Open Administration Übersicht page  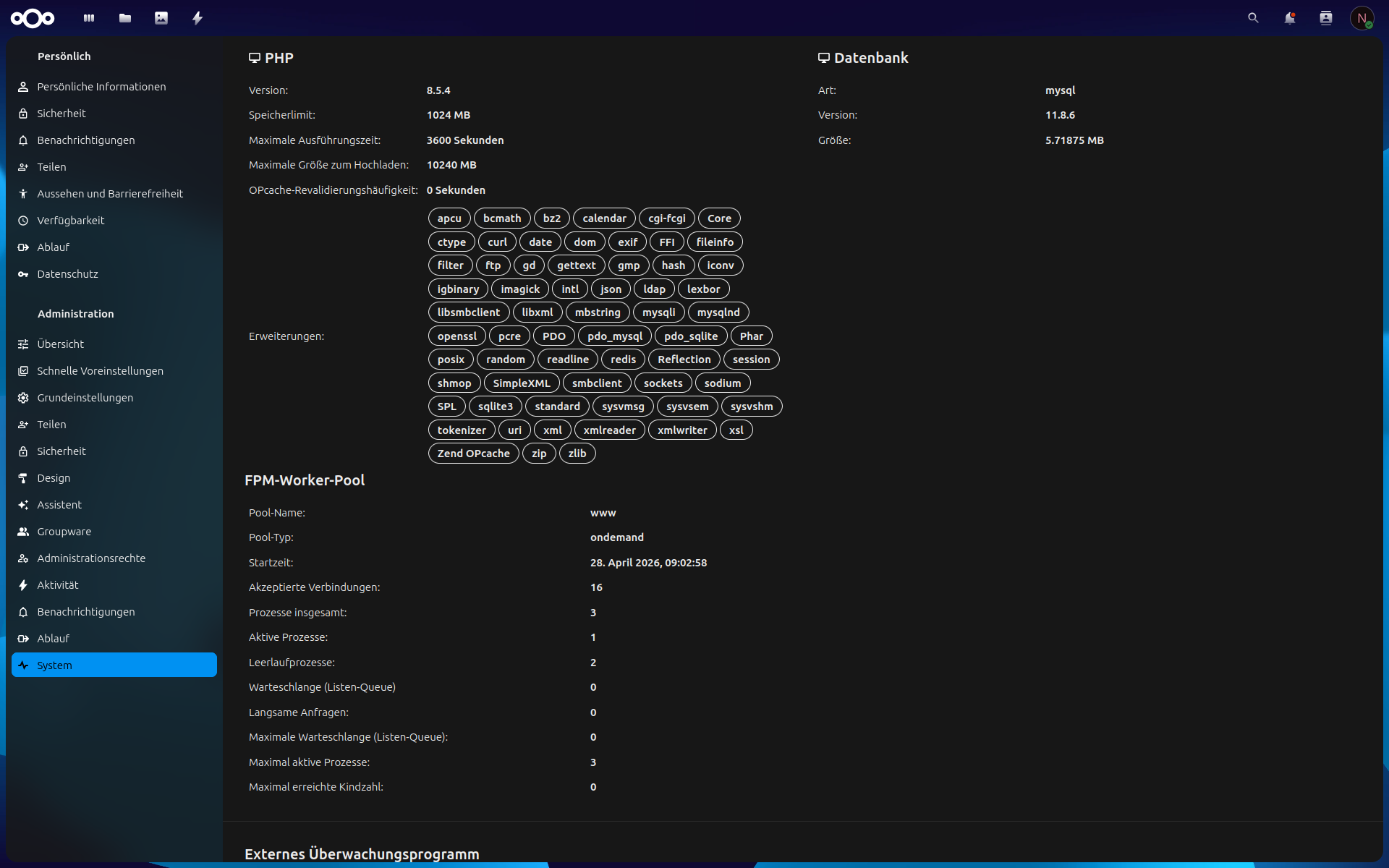tap(61, 344)
